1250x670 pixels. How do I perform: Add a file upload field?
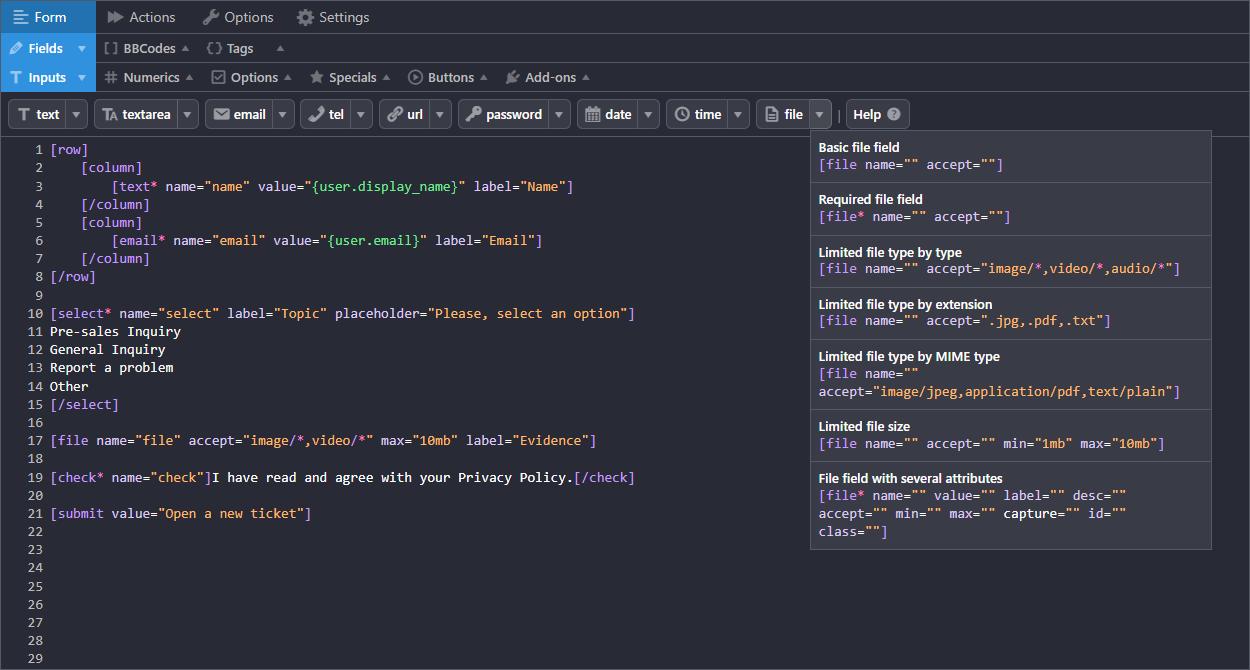coord(785,113)
